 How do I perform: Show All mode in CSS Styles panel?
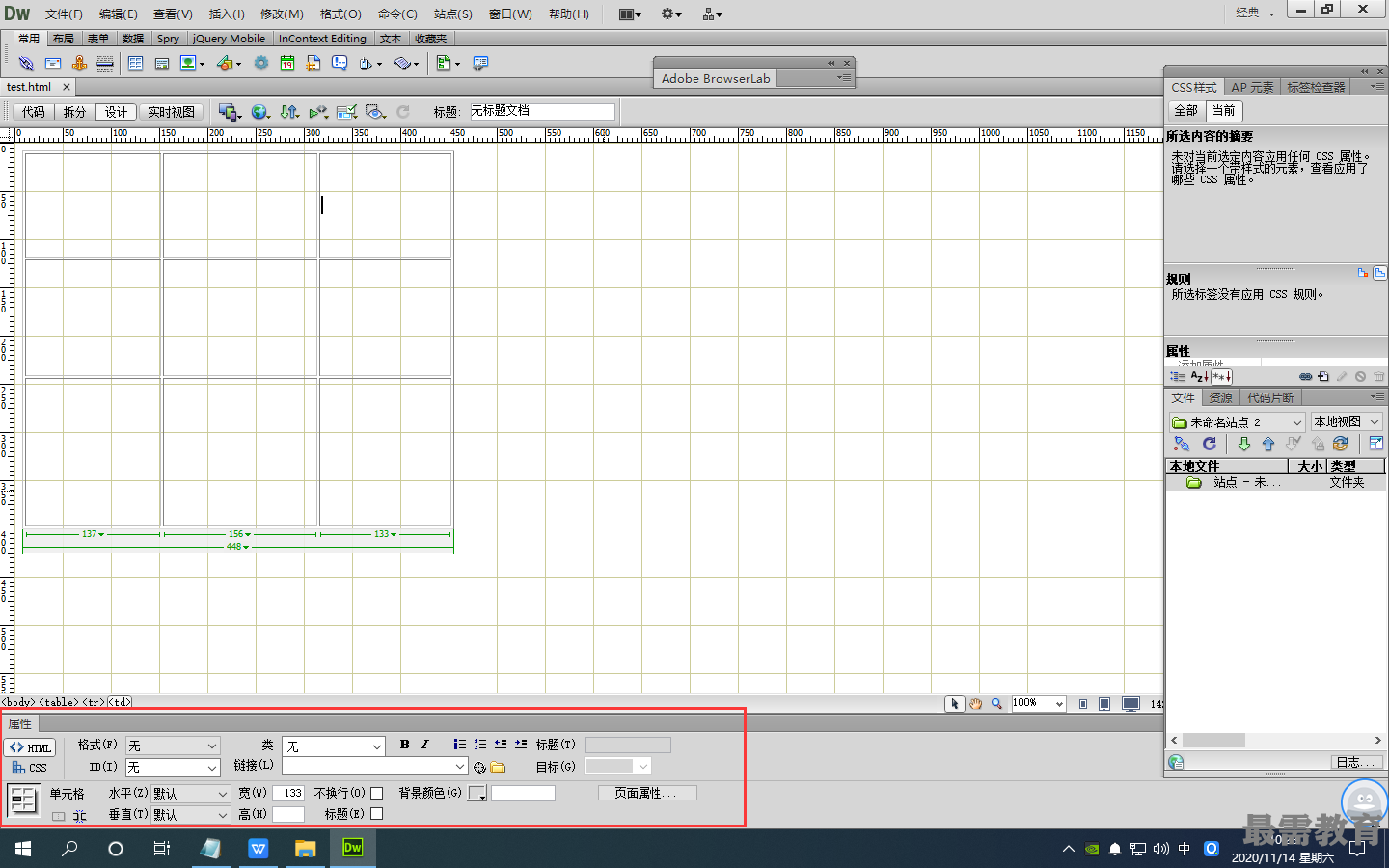coord(1185,110)
